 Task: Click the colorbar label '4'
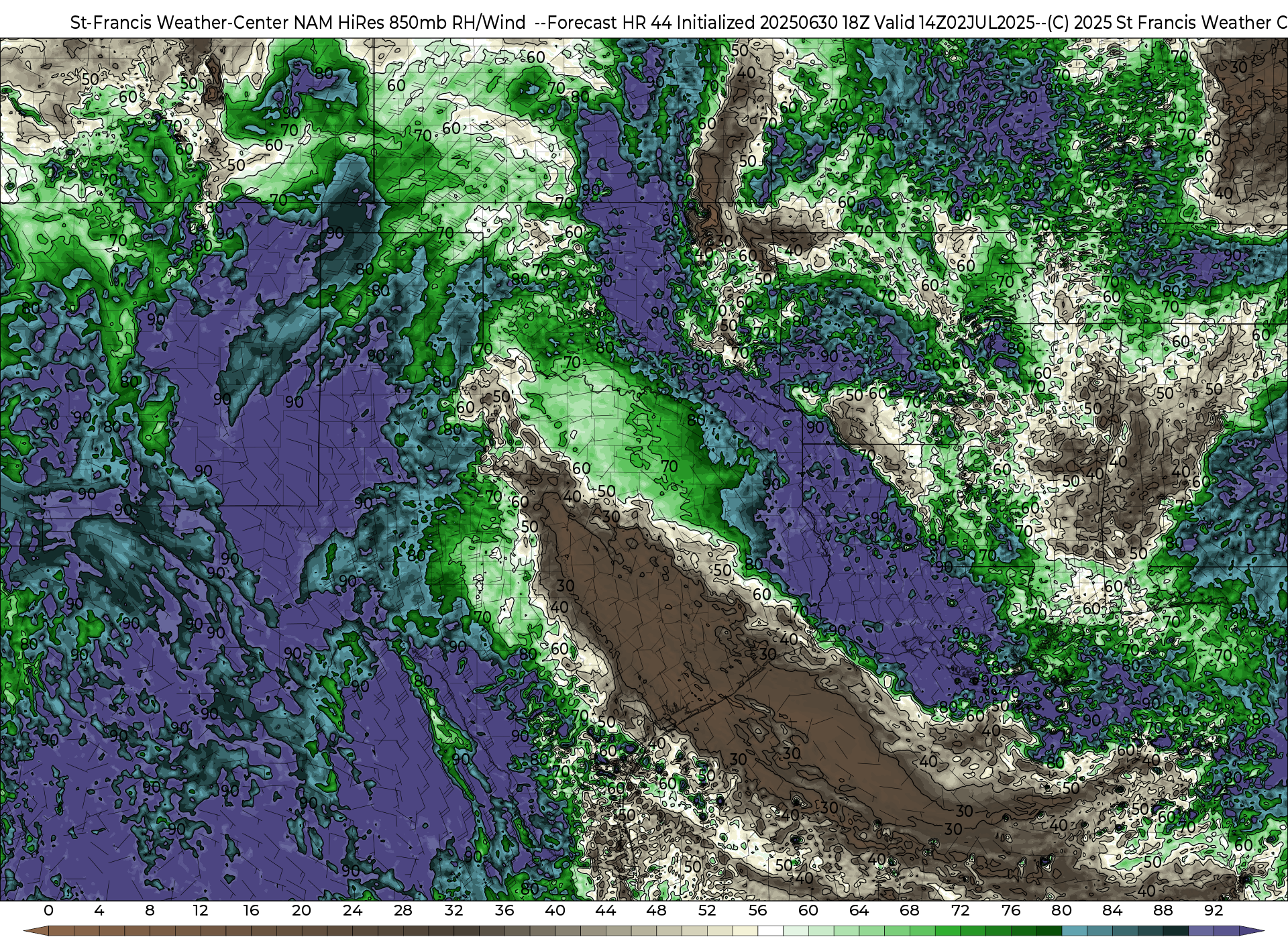pos(99,911)
